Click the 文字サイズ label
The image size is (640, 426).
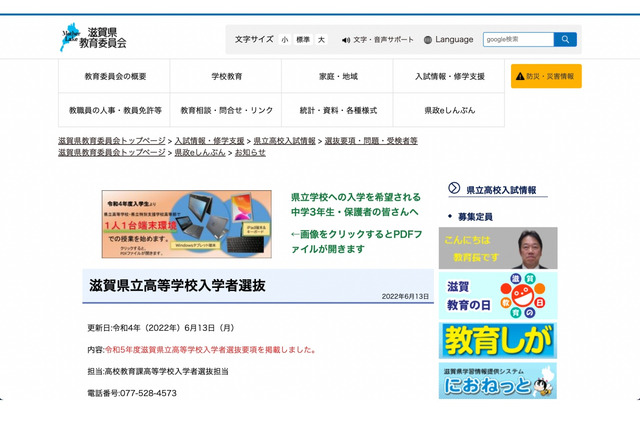[x=254, y=40]
